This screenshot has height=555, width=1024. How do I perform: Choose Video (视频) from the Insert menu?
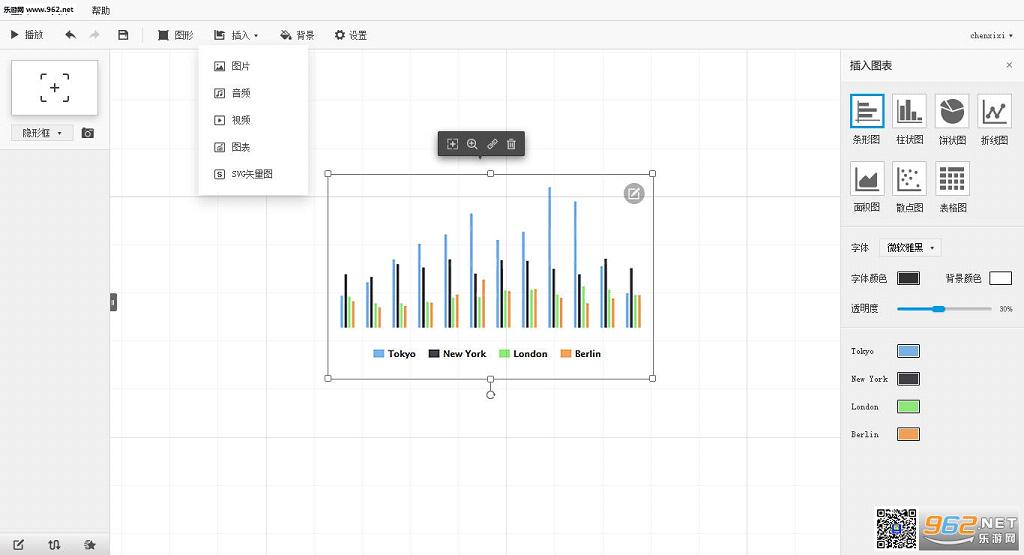[x=253, y=120]
